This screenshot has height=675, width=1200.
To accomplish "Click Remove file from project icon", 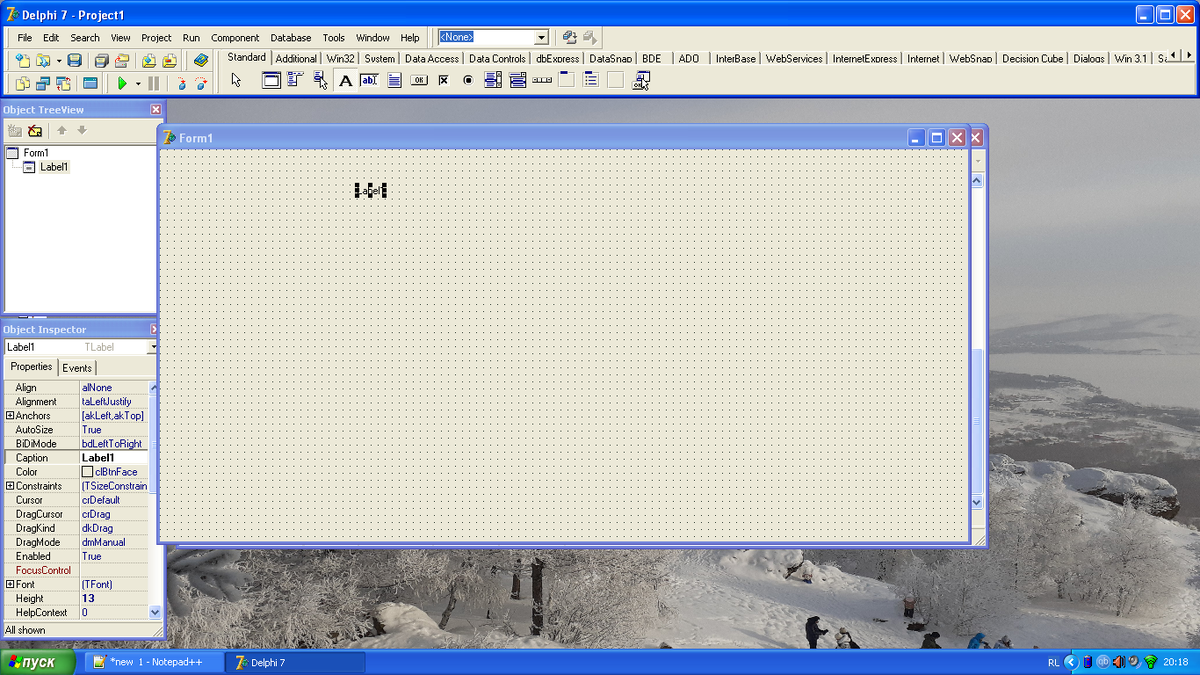I will (x=170, y=61).
